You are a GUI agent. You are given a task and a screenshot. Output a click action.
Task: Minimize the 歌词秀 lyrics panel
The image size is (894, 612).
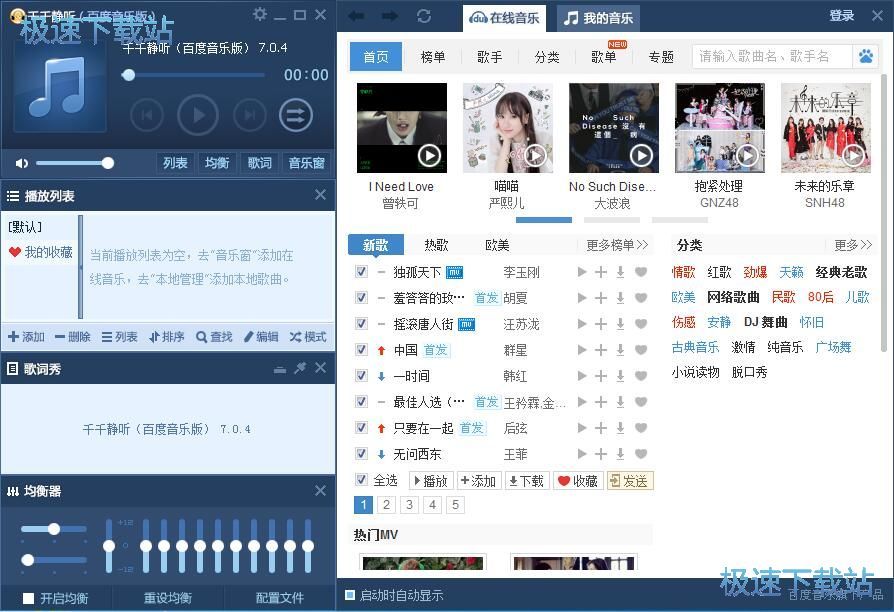(280, 370)
